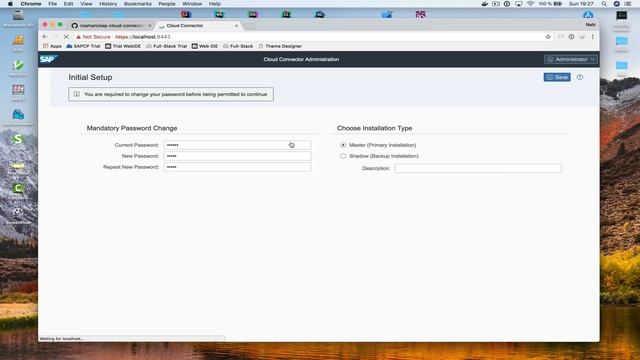Click the extension info icon beside address bar
This screenshot has height=360, width=640.
(x=571, y=37)
